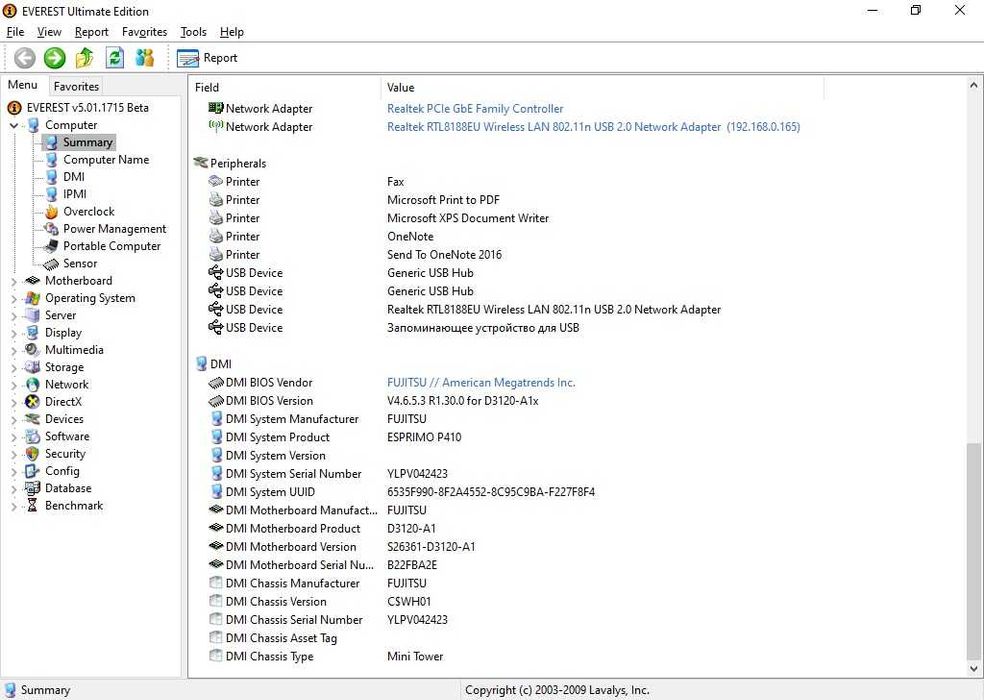Click the green Forward arrow icon

click(55, 58)
